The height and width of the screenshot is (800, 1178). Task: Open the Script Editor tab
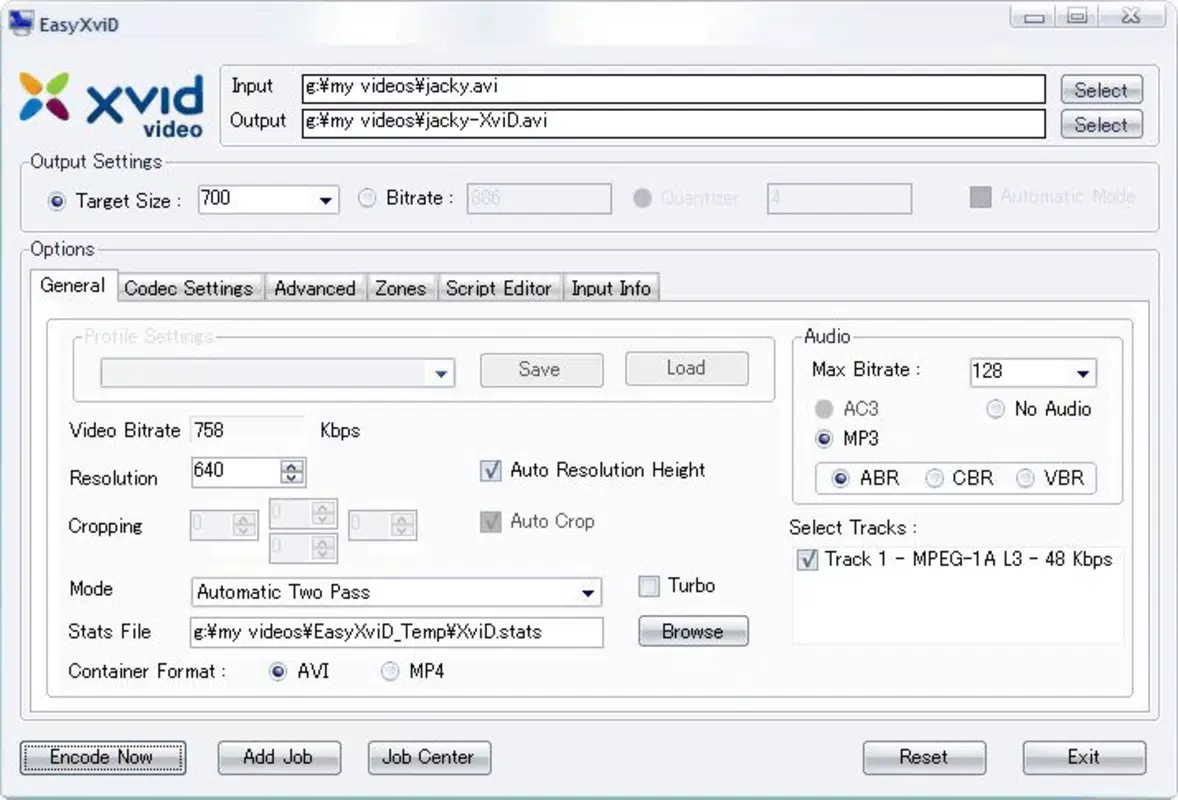[x=499, y=288]
